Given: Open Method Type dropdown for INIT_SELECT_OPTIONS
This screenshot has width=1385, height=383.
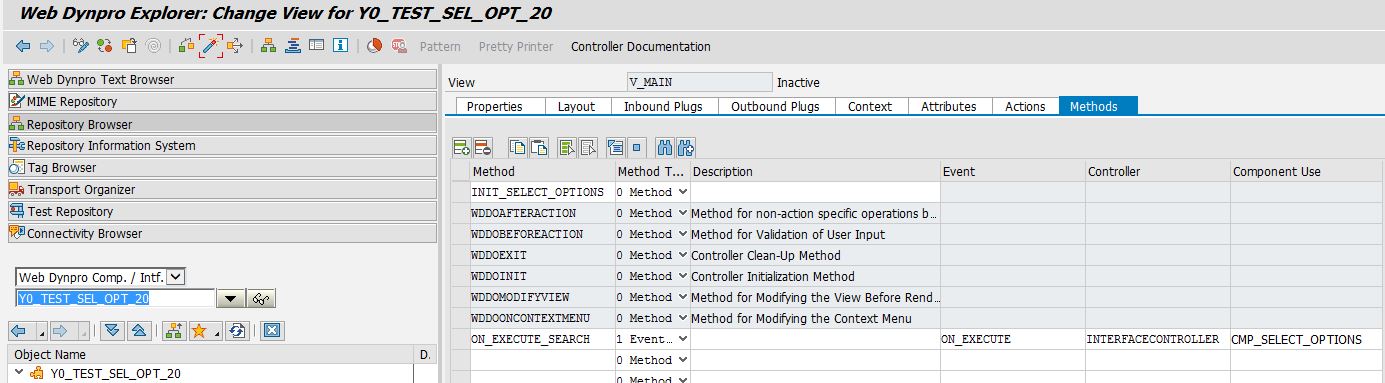Looking at the screenshot, I should tap(683, 192).
